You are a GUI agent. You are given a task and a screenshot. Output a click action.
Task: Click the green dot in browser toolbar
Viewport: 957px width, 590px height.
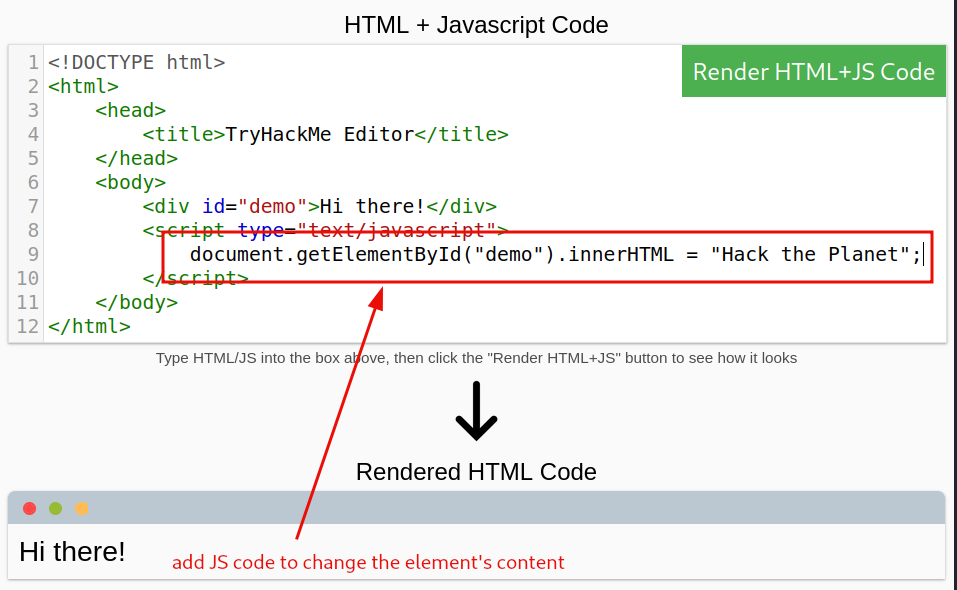[55, 508]
